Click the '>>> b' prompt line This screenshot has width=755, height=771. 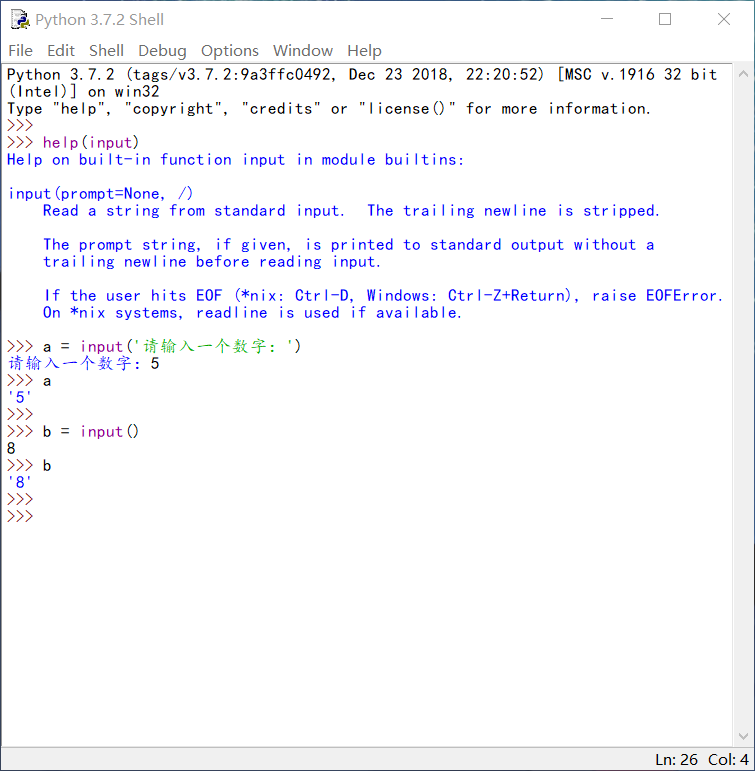[x=29, y=466]
